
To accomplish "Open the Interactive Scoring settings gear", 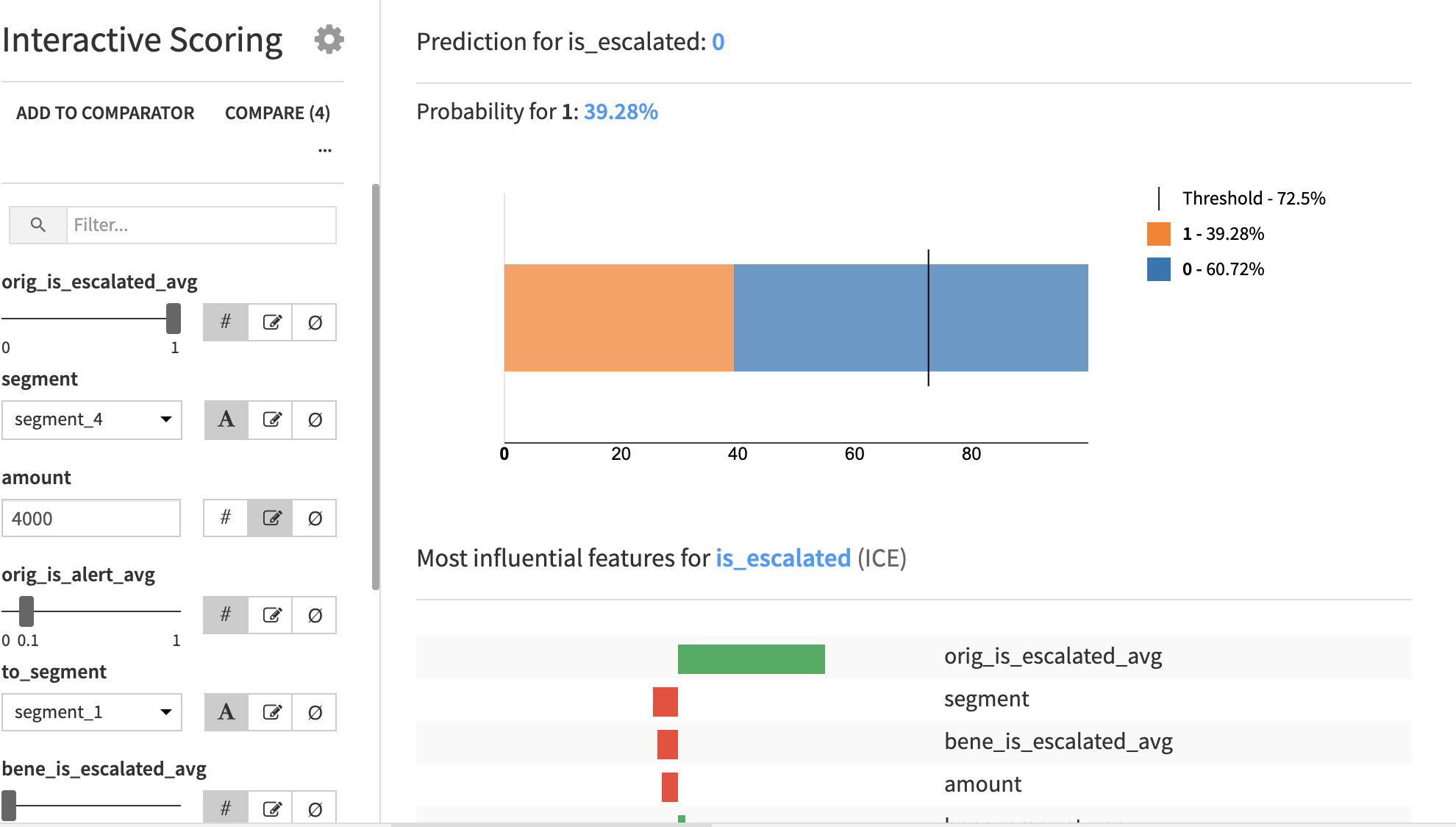I will (328, 40).
